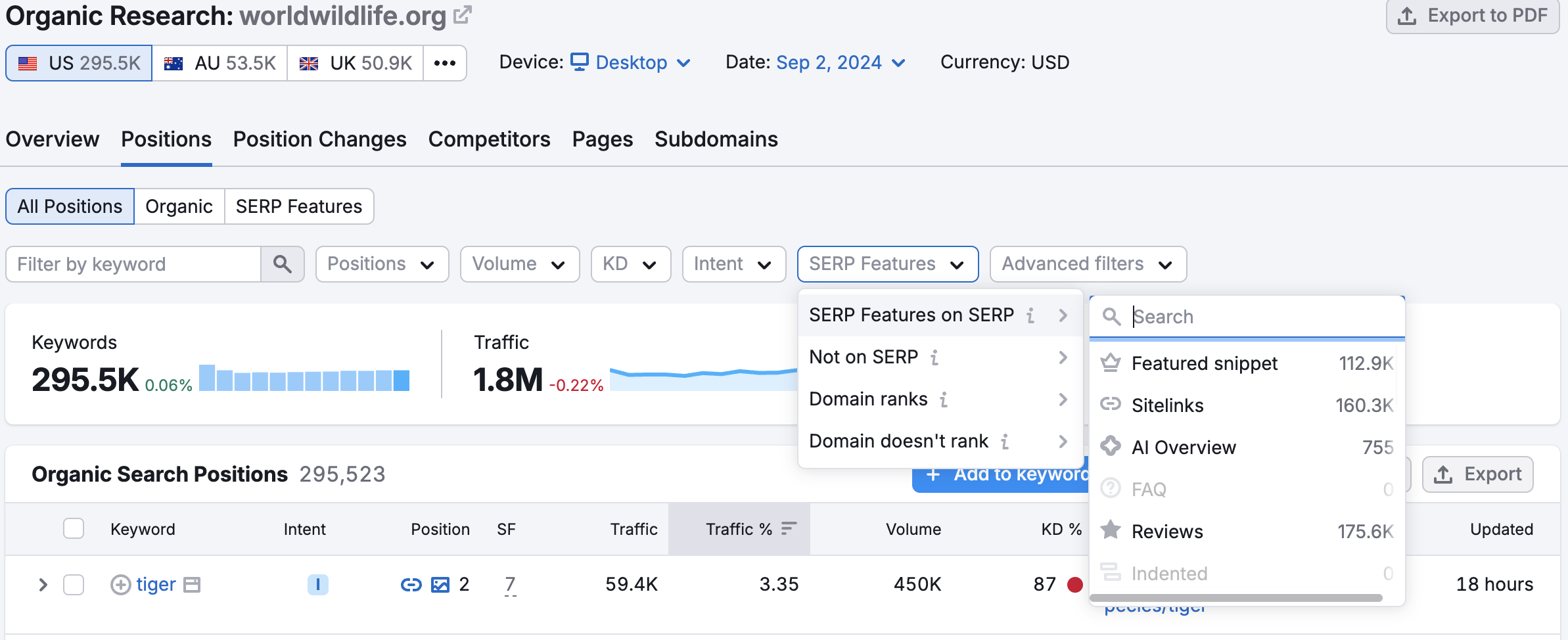The image size is (1568, 640).
Task: Click info icon next to Domain ranks
Action: (944, 400)
